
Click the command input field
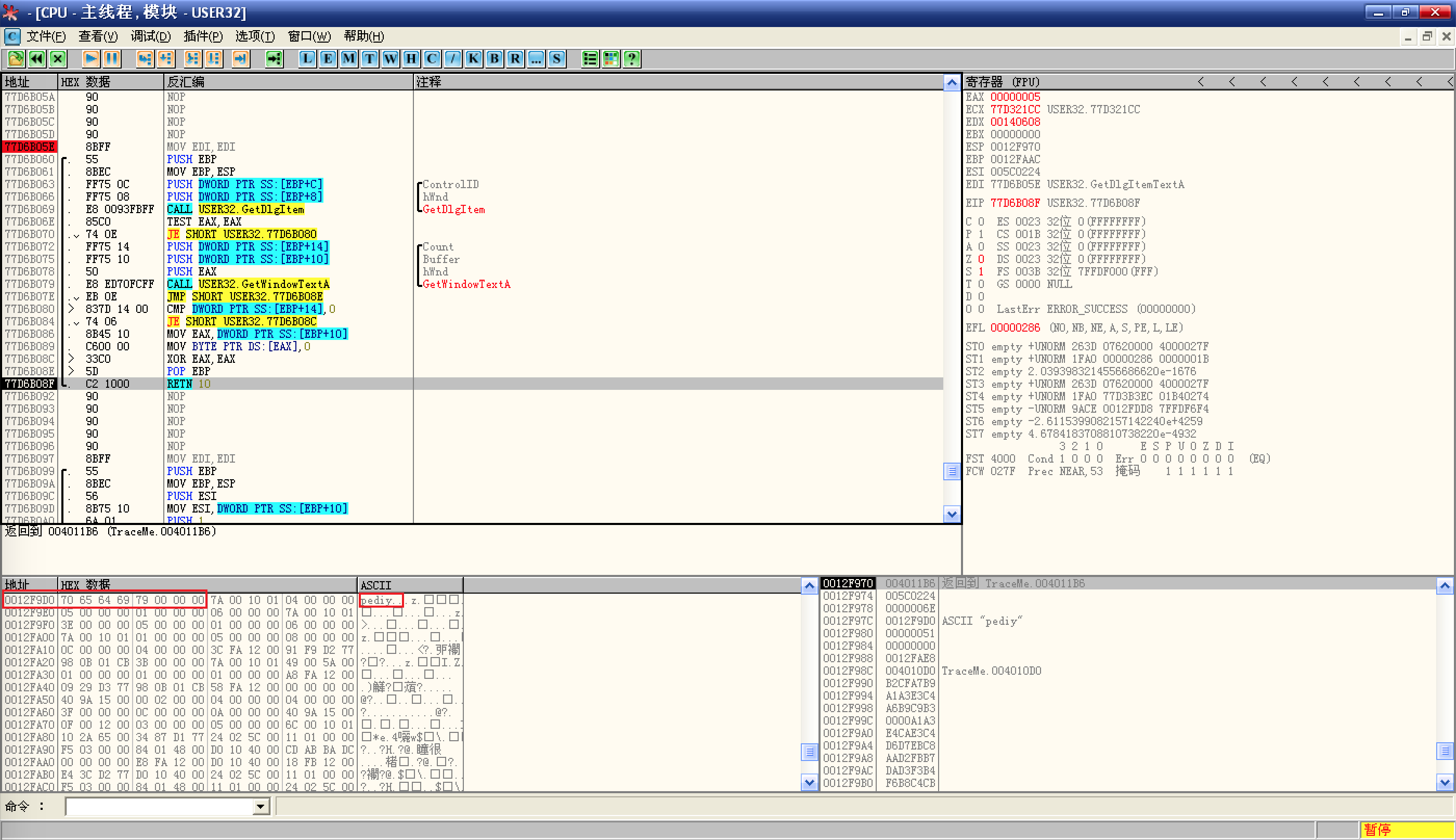click(x=159, y=807)
